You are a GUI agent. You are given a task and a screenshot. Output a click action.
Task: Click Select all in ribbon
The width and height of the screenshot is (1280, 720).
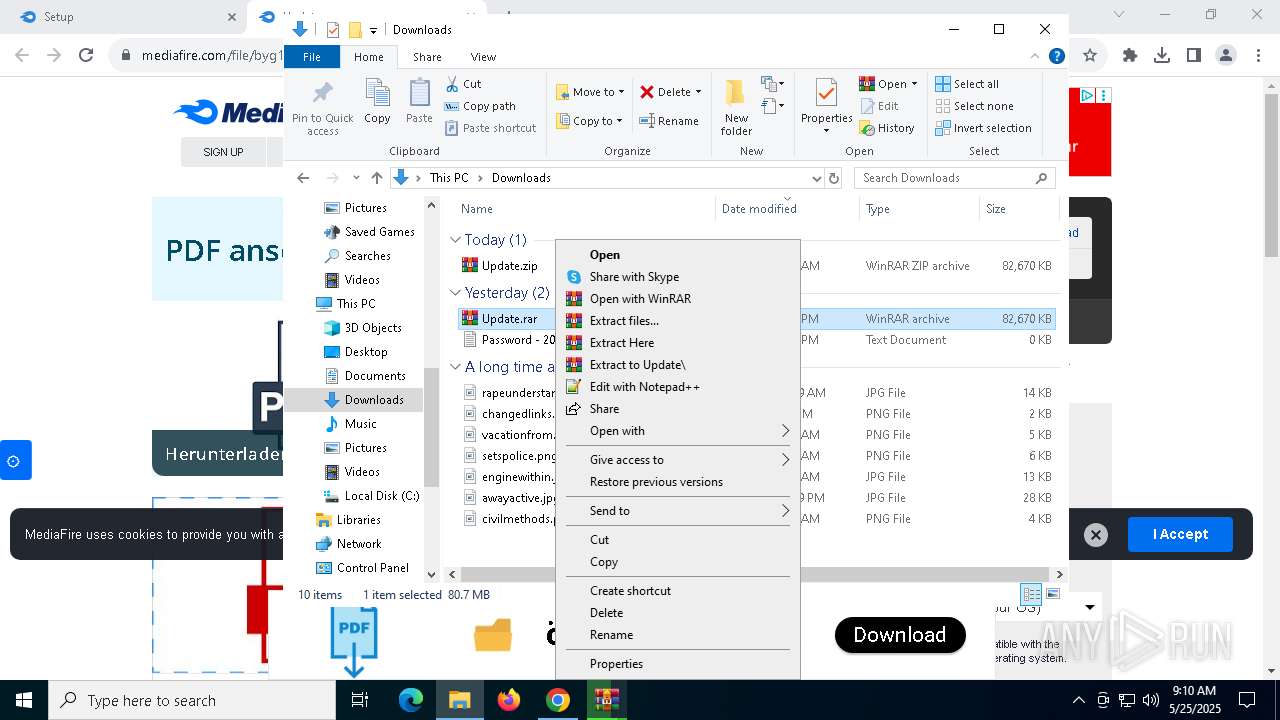966,84
